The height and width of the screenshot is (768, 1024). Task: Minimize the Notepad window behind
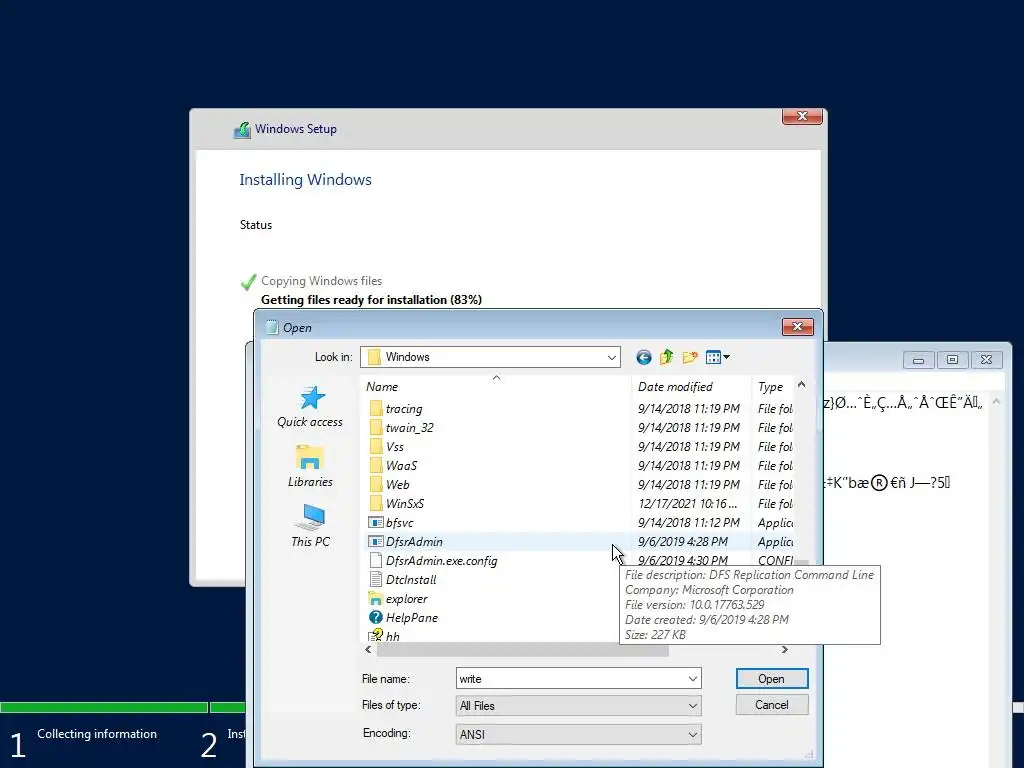[x=918, y=360]
